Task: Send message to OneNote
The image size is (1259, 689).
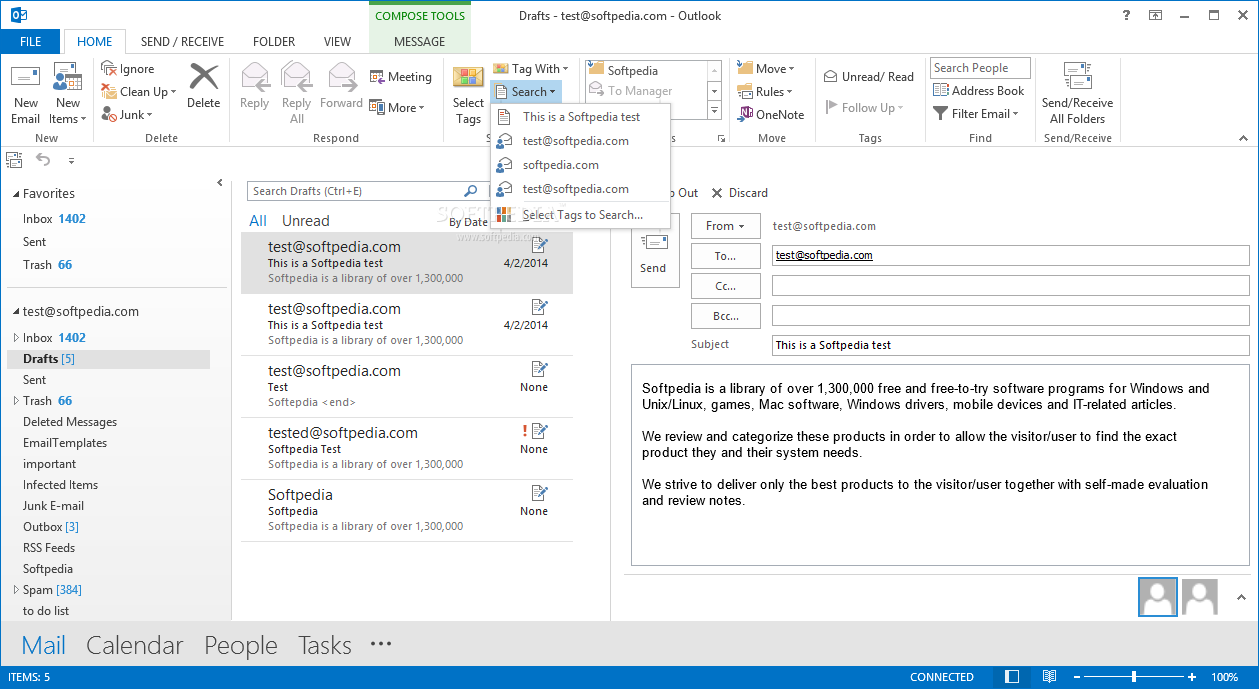Action: click(771, 115)
